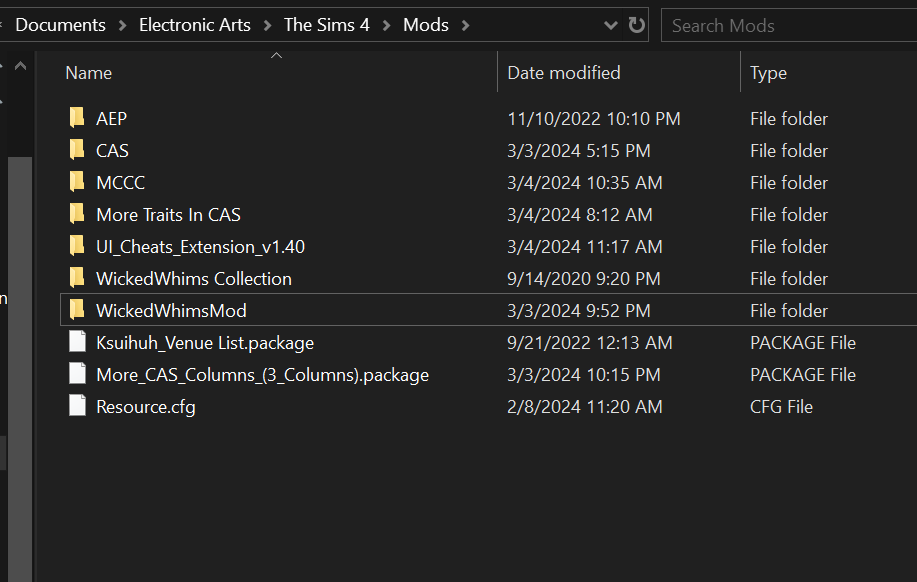
Task: Select the More Traits In CAS folder
Action: click(168, 214)
